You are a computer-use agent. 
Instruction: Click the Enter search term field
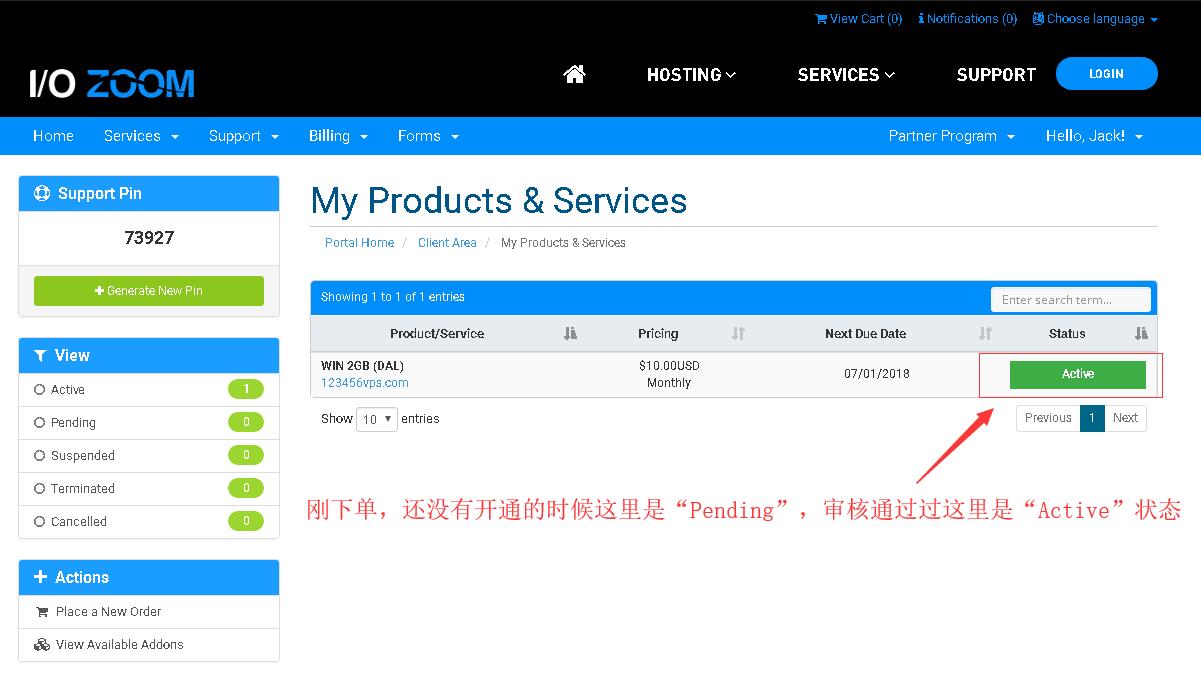(1070, 299)
